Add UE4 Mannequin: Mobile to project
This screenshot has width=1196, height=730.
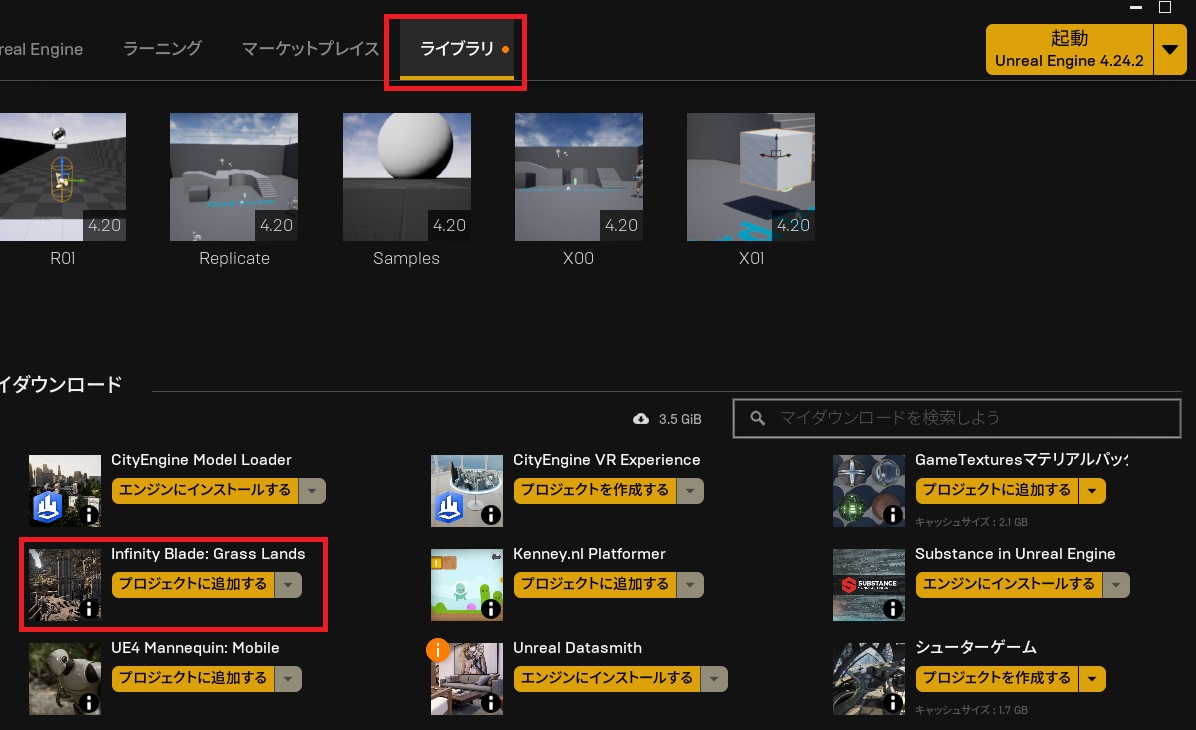click(x=193, y=678)
